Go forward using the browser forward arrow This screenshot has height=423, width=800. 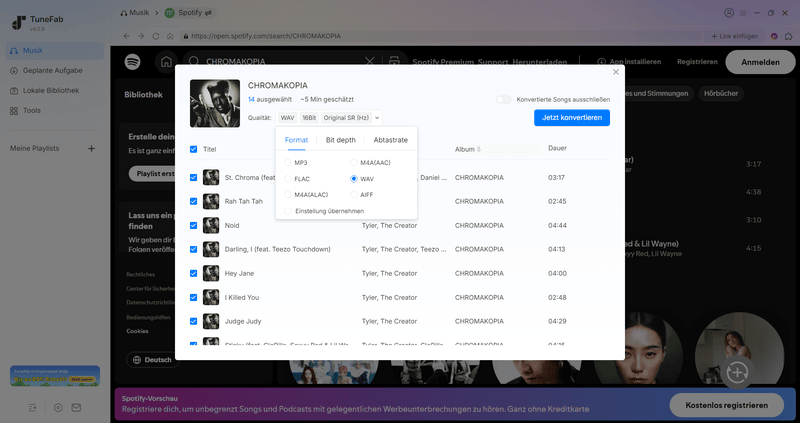(x=141, y=36)
